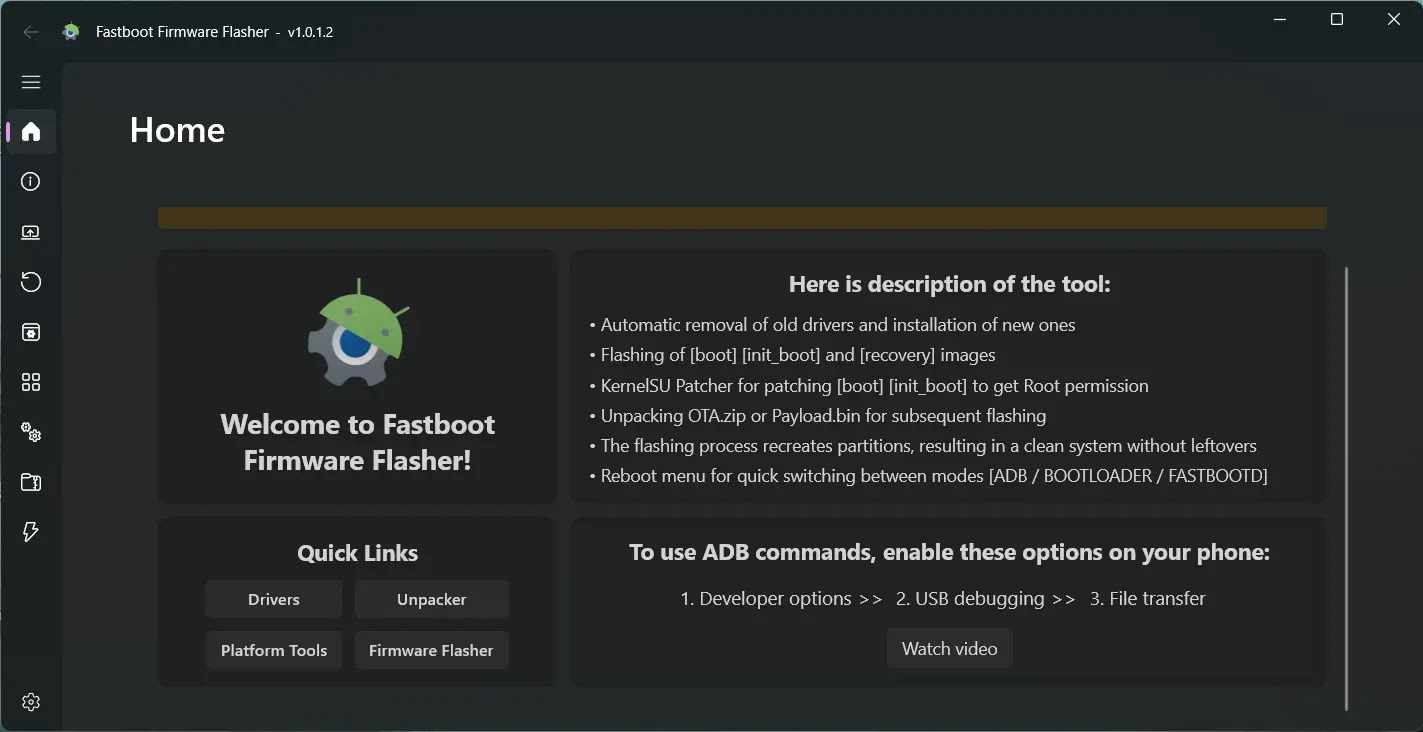Click the app logo in title bar
Viewport: 1423px width, 732px height.
click(x=70, y=32)
